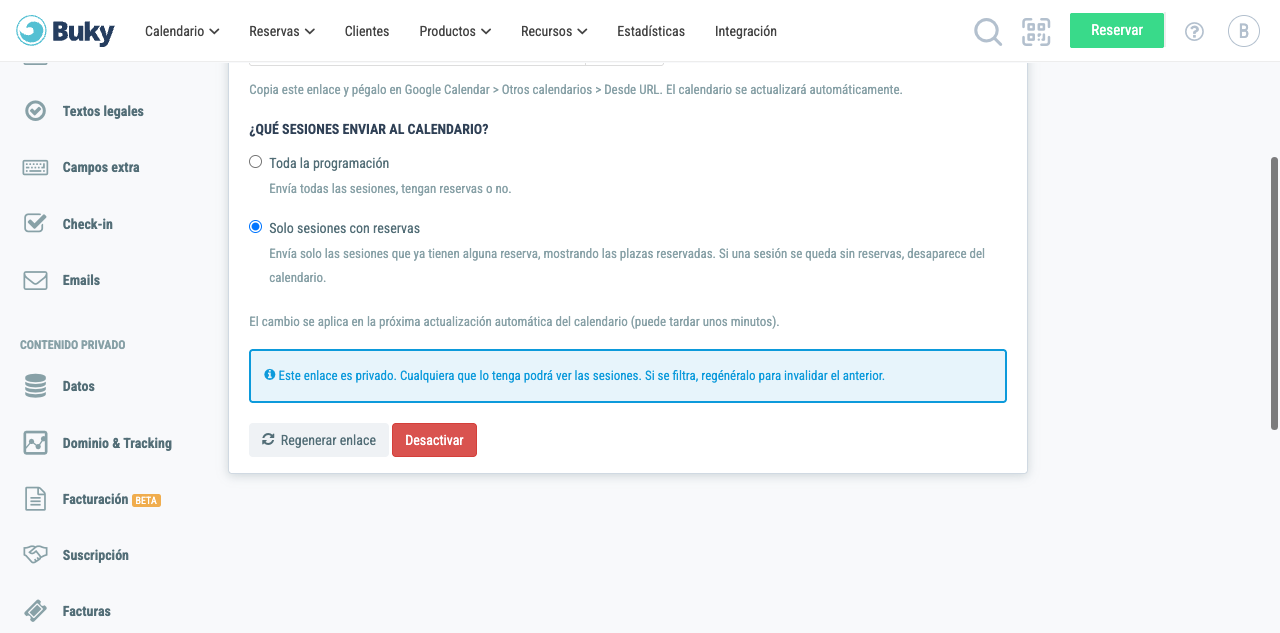Click the 'Copia este enlace y pégalo' instruction text
This screenshot has height=633, width=1280.
pos(576,89)
